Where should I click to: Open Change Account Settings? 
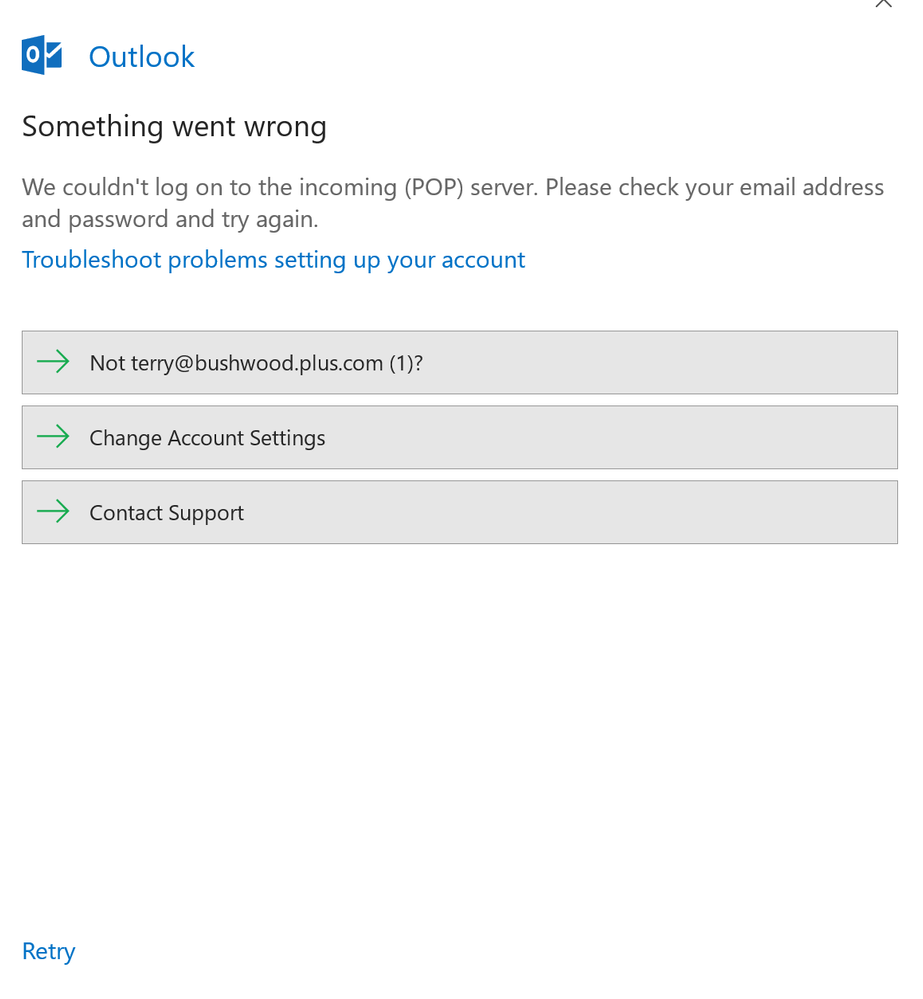(x=459, y=437)
